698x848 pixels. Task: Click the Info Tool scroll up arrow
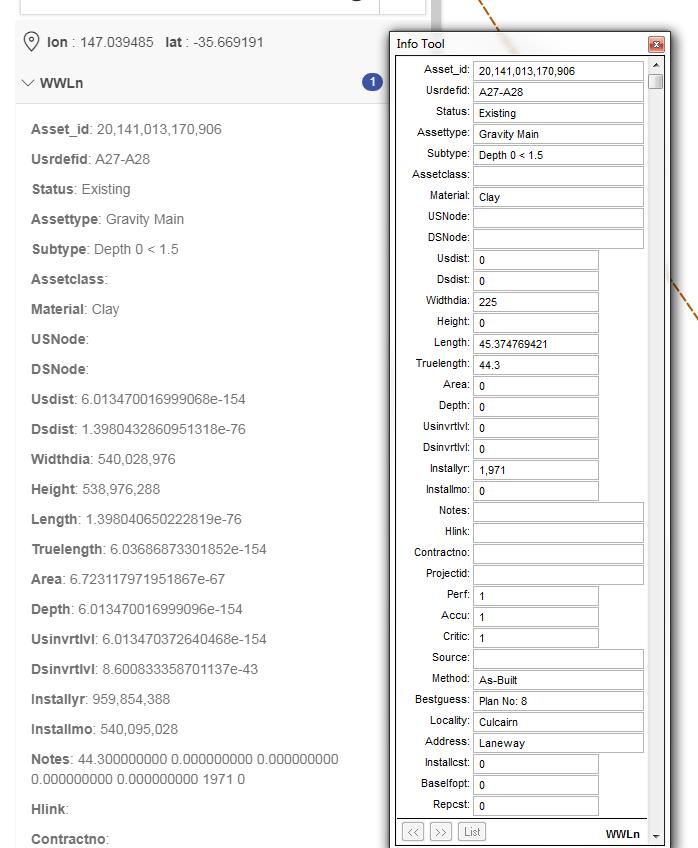(x=656, y=65)
